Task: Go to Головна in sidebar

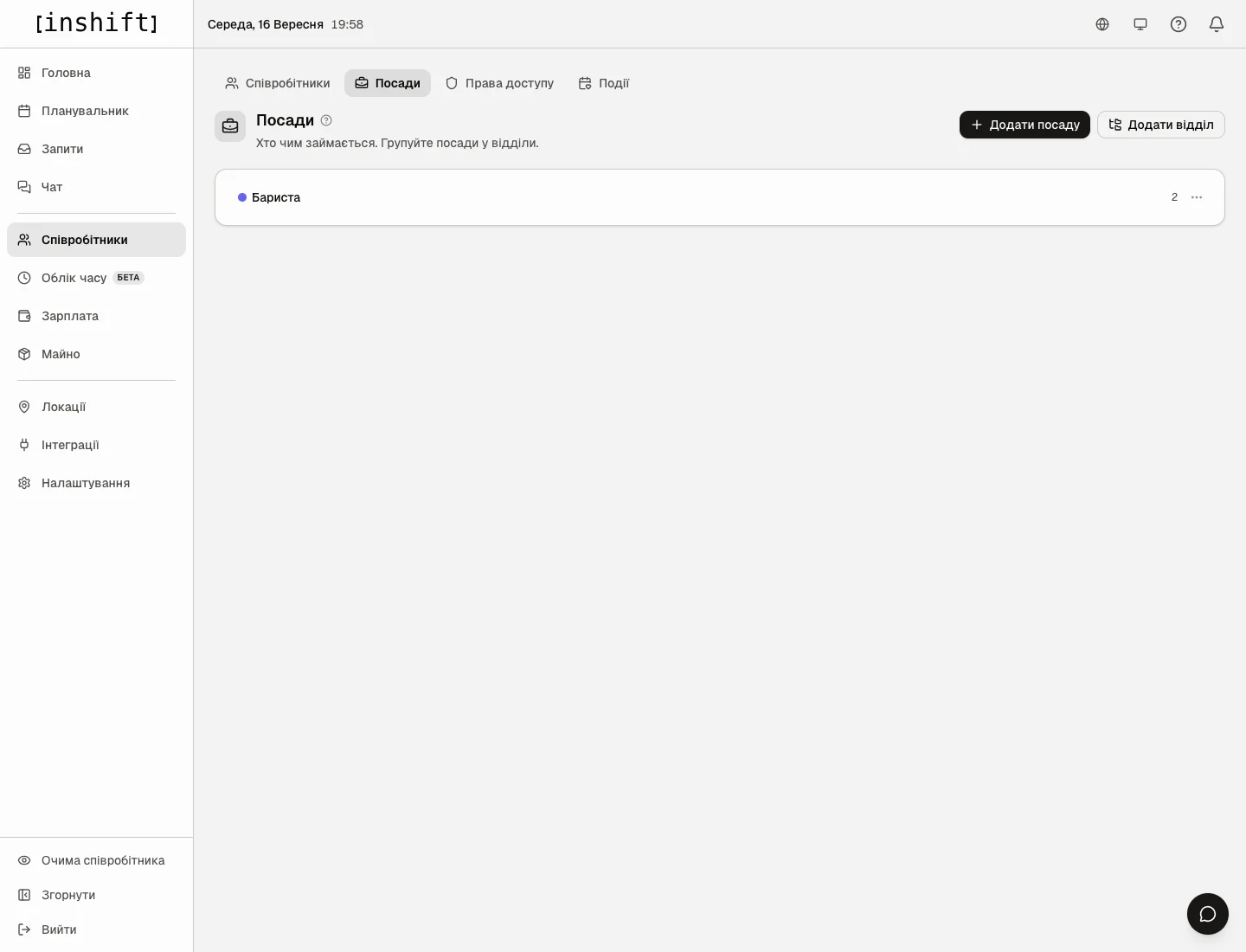Action: (96, 73)
